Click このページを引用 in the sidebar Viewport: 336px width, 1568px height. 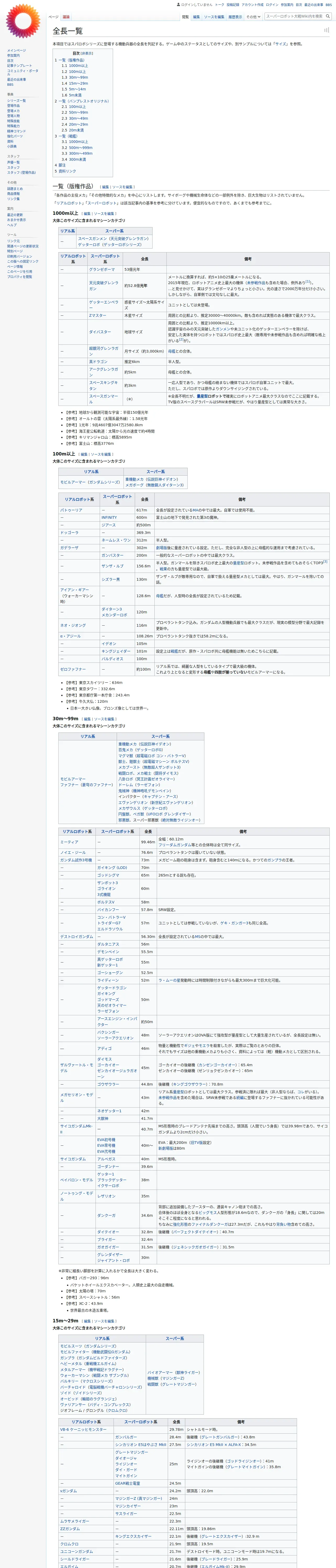click(x=20, y=272)
